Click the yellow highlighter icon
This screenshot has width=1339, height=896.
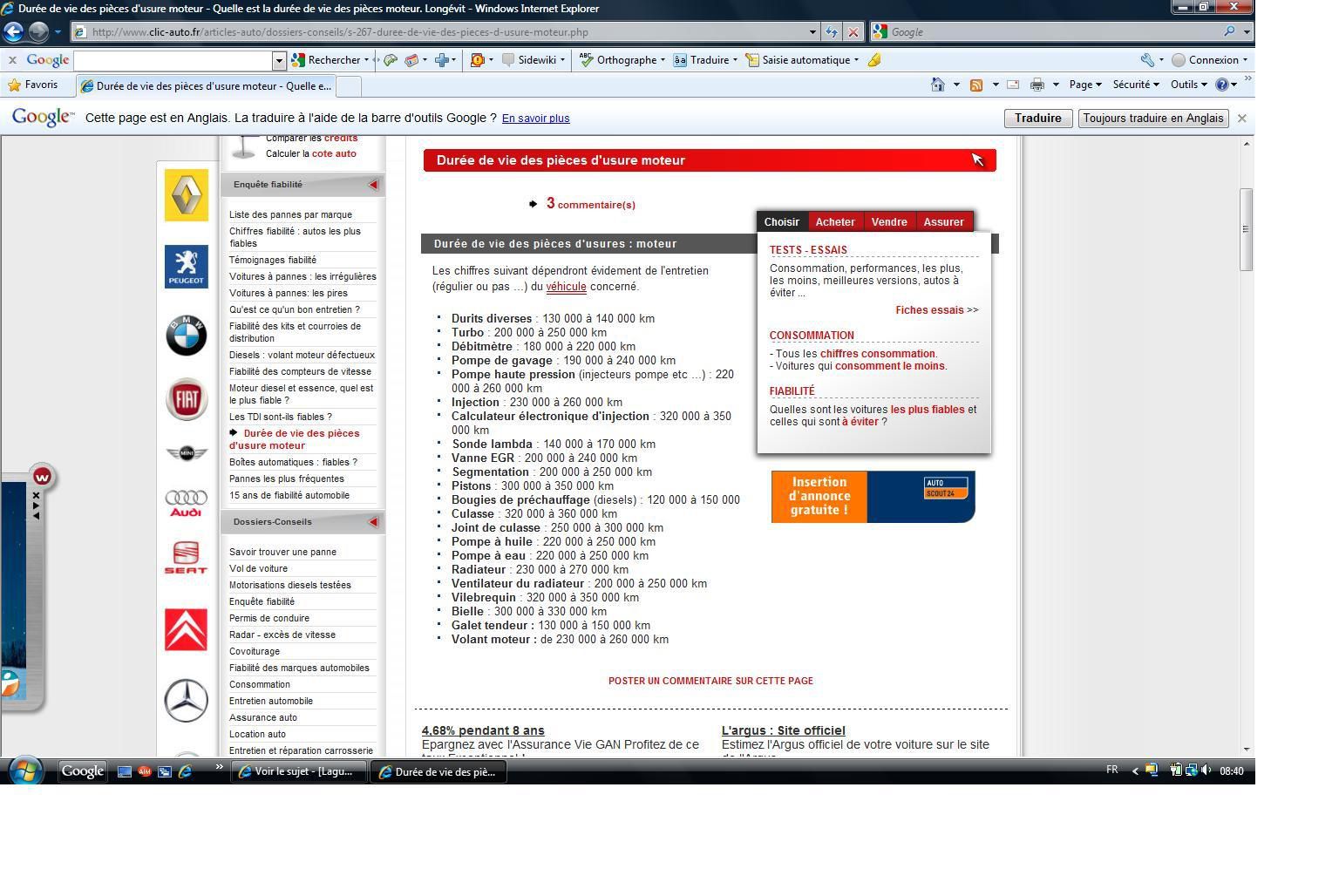pos(874,60)
